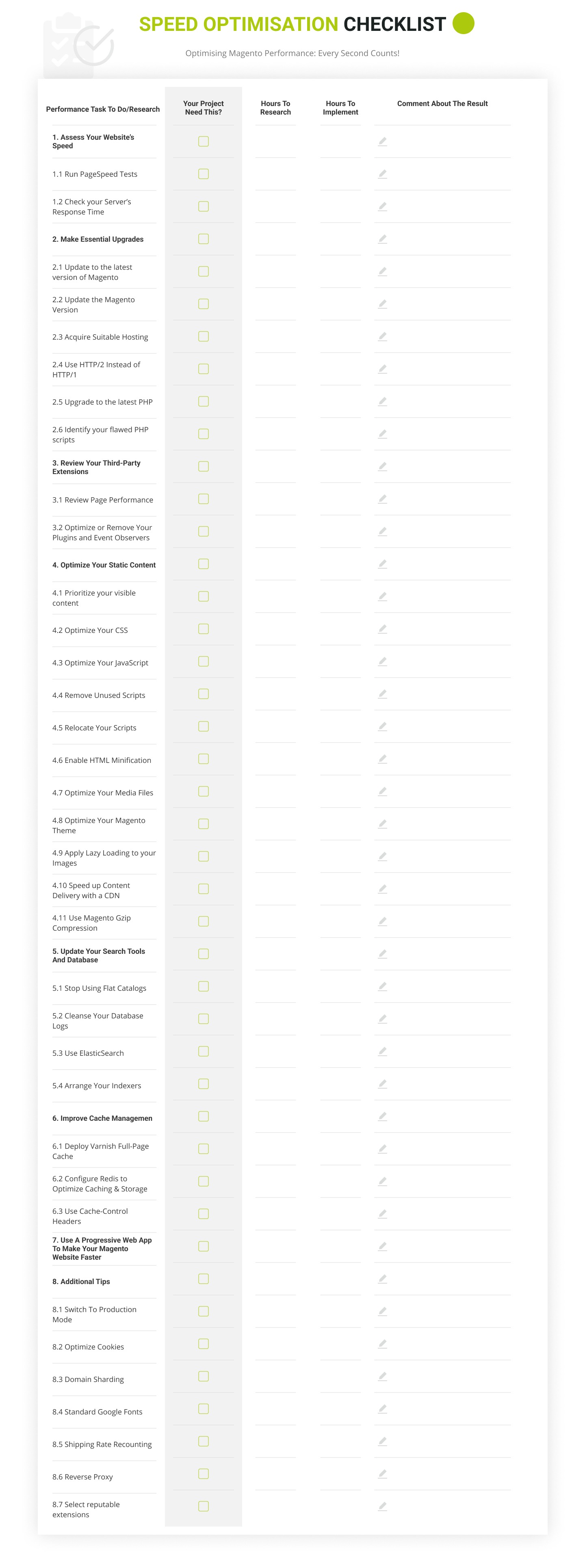Image resolution: width=585 pixels, height=1568 pixels.
Task: Click edit pencil beside Acquire Suitable Hosting
Action: point(382,337)
